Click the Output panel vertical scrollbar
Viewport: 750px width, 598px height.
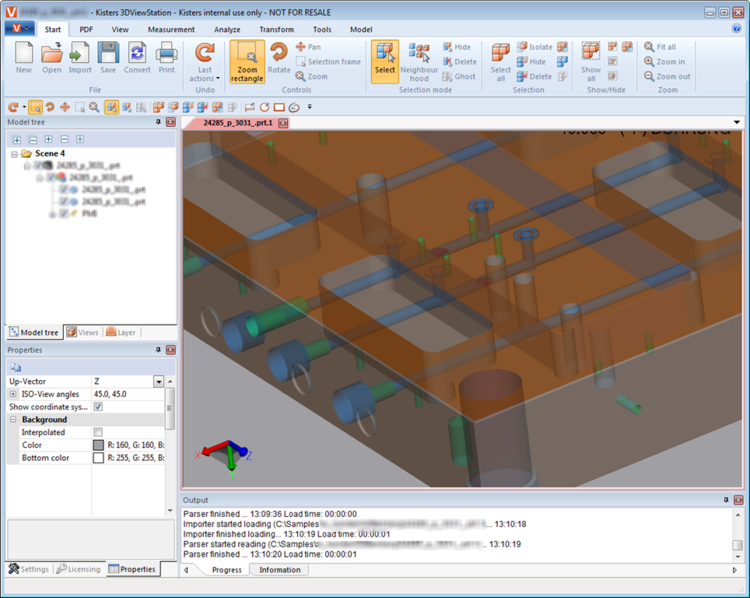point(738,535)
